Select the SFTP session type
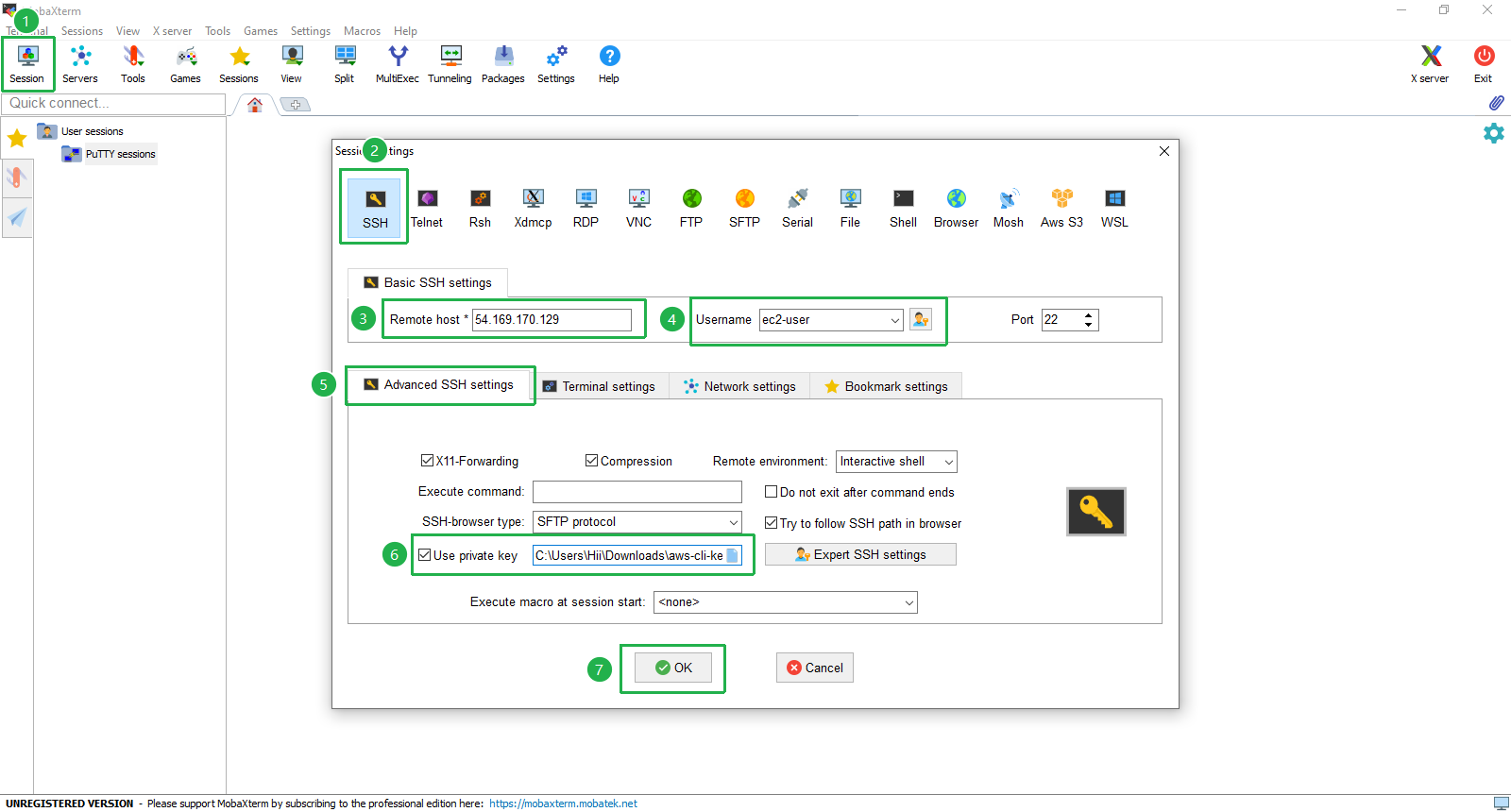 745,209
